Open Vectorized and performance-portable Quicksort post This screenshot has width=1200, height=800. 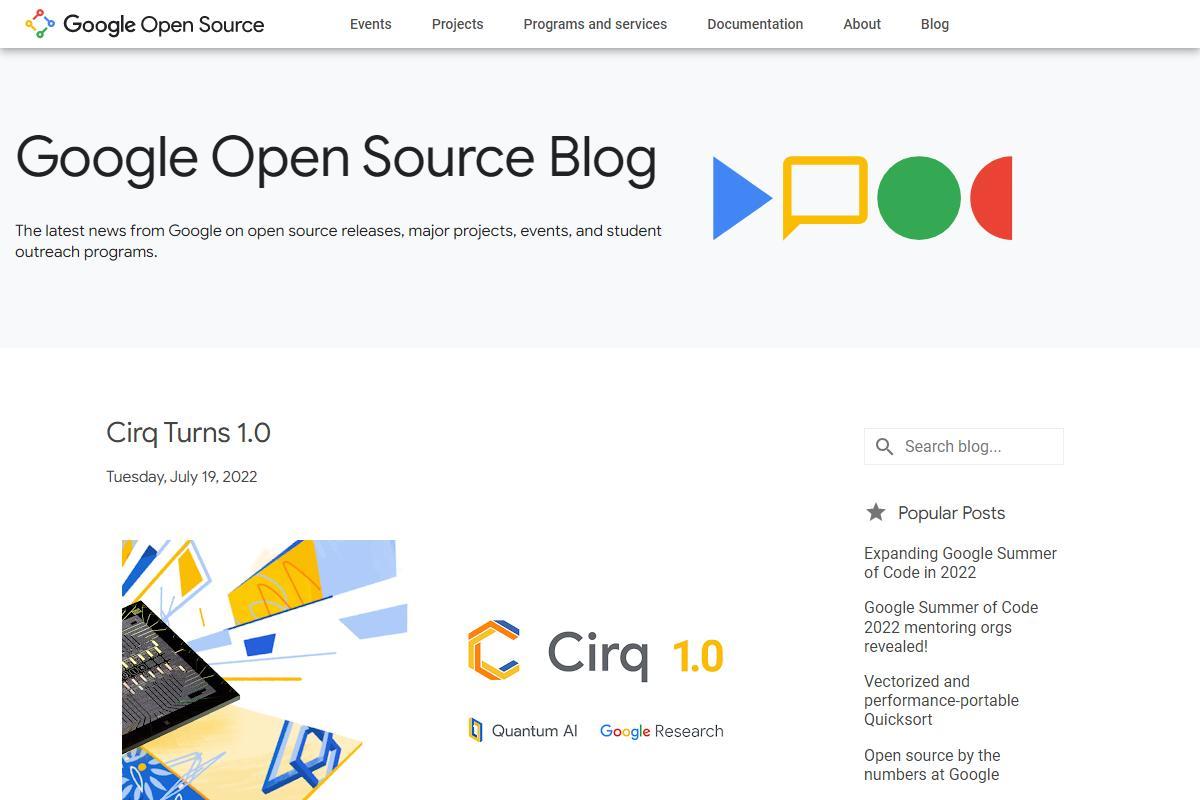point(941,700)
